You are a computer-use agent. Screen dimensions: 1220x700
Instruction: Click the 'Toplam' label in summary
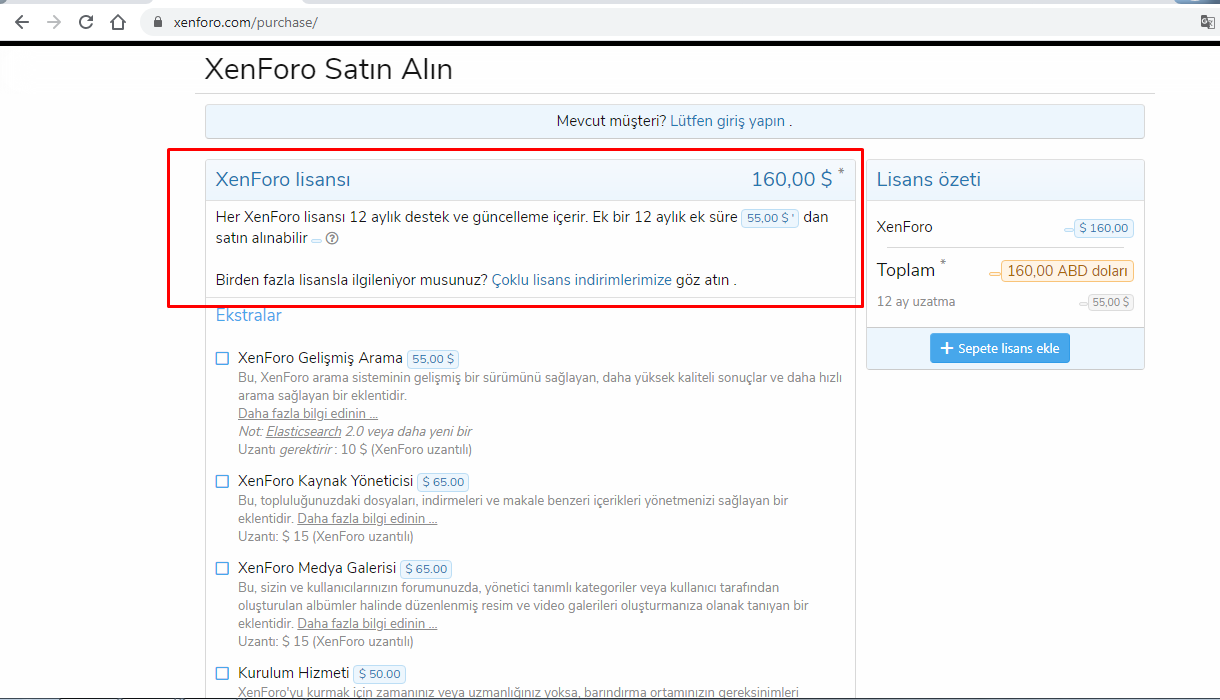(906, 270)
